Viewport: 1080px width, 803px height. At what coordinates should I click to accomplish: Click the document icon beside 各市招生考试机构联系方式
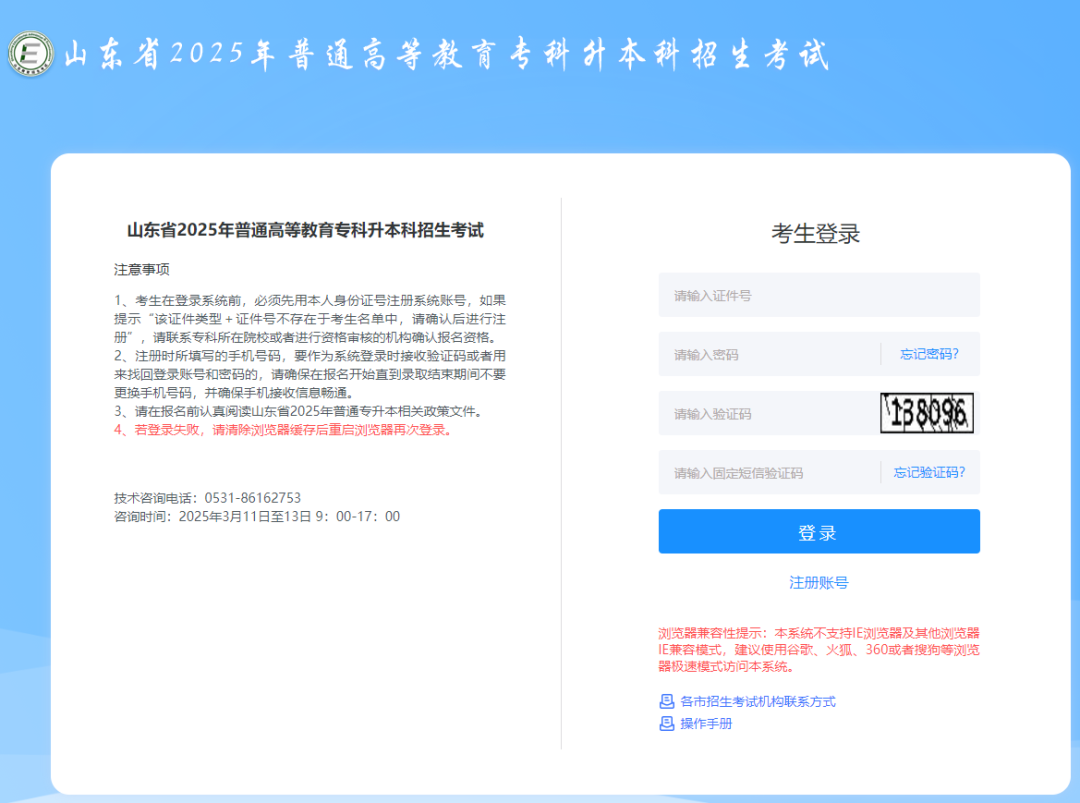click(667, 701)
